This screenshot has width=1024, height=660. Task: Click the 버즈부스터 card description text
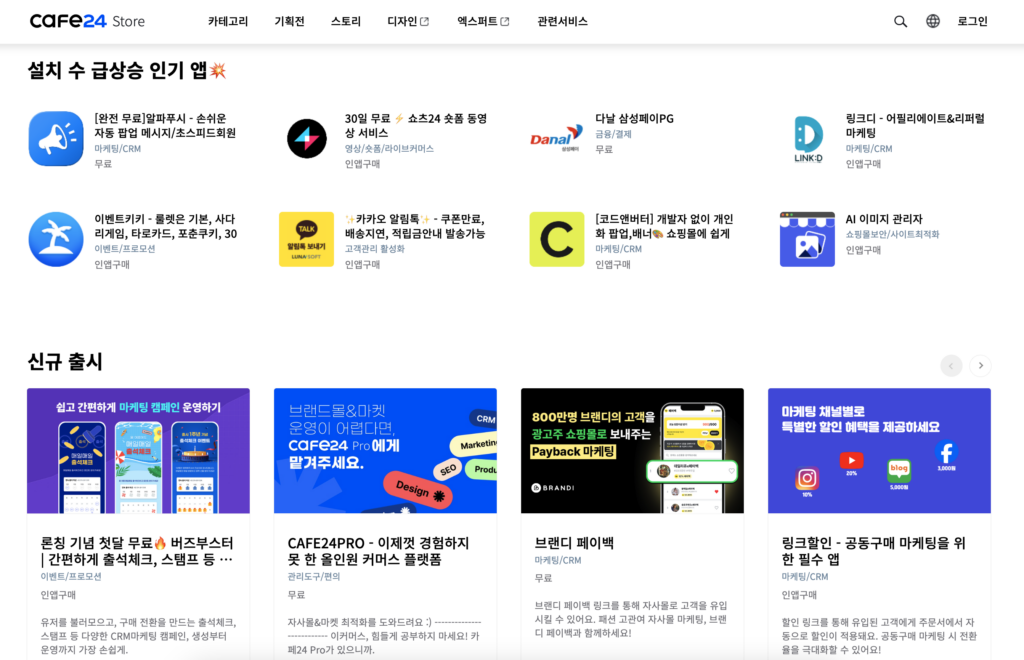click(x=138, y=636)
